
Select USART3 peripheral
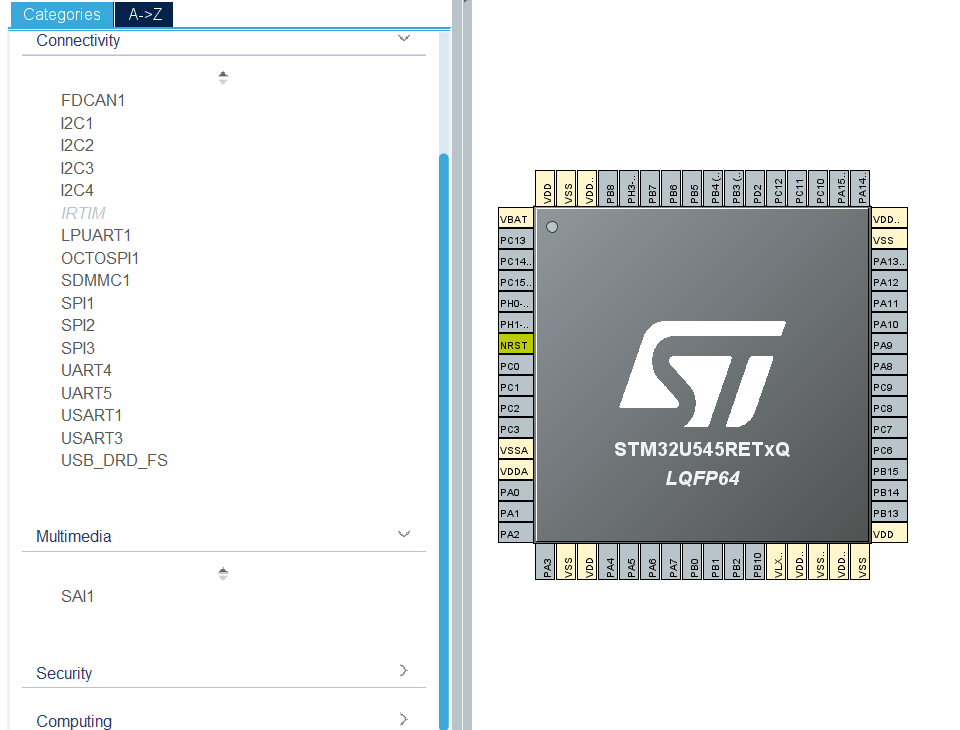92,438
